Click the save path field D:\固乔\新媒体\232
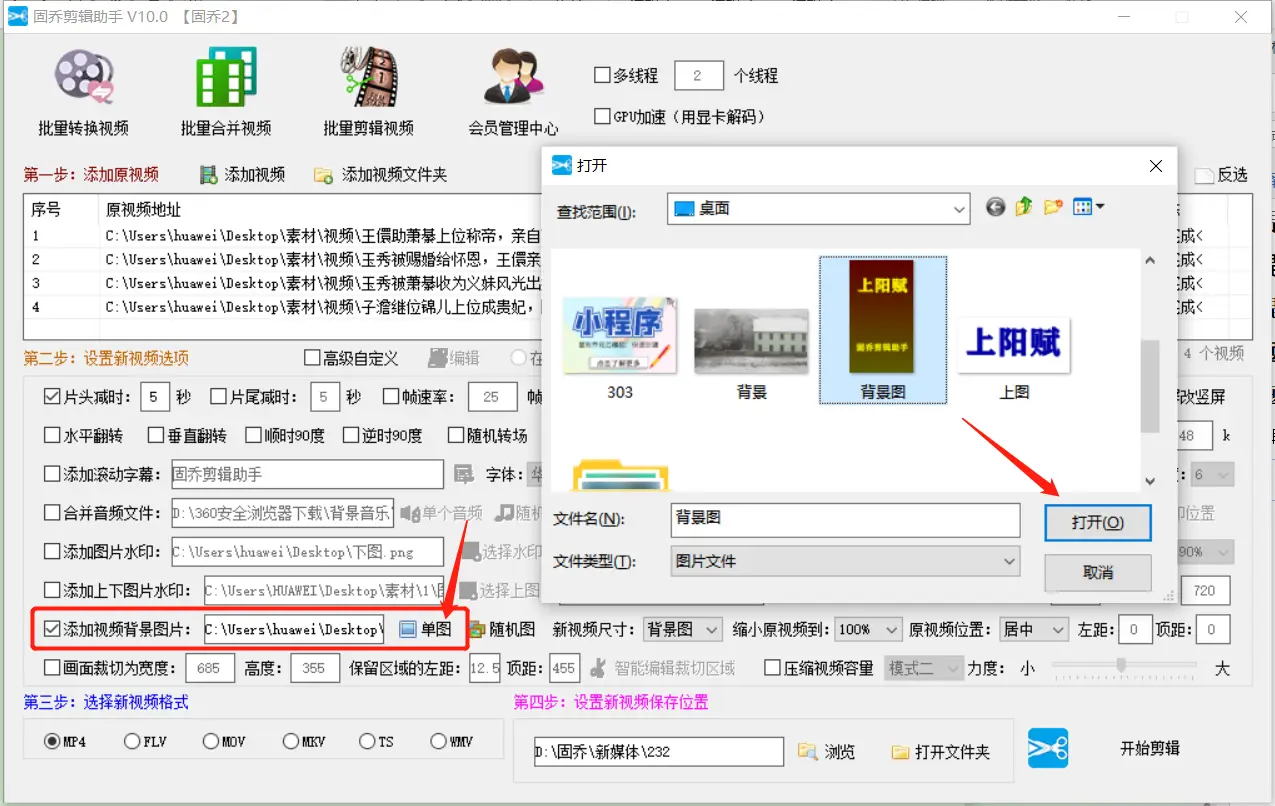1275x806 pixels. [x=658, y=751]
